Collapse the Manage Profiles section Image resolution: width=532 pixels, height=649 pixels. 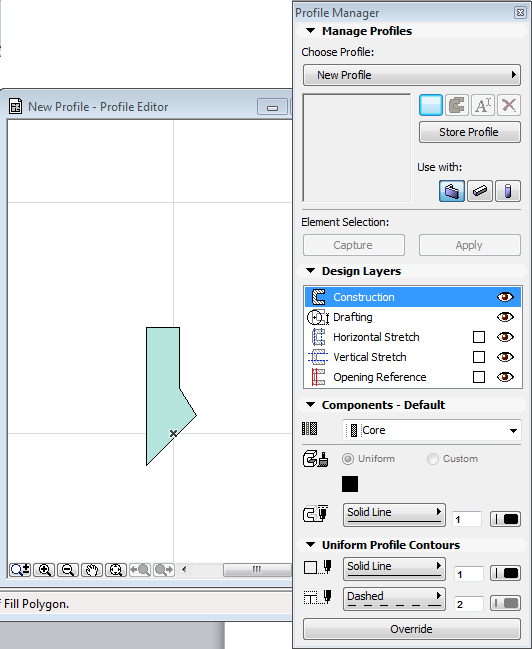pyautogui.click(x=311, y=31)
